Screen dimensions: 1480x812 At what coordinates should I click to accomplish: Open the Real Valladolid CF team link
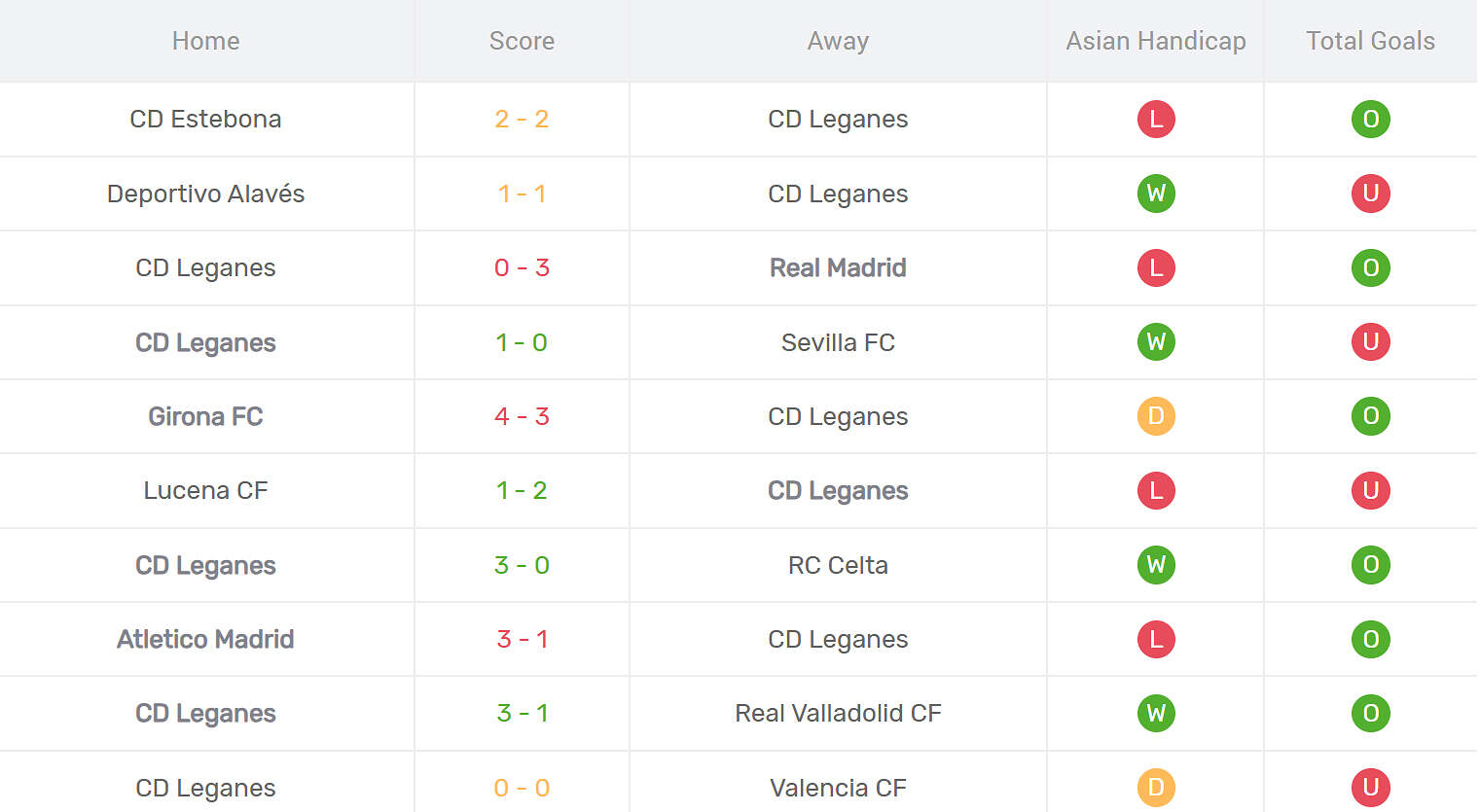click(838, 713)
